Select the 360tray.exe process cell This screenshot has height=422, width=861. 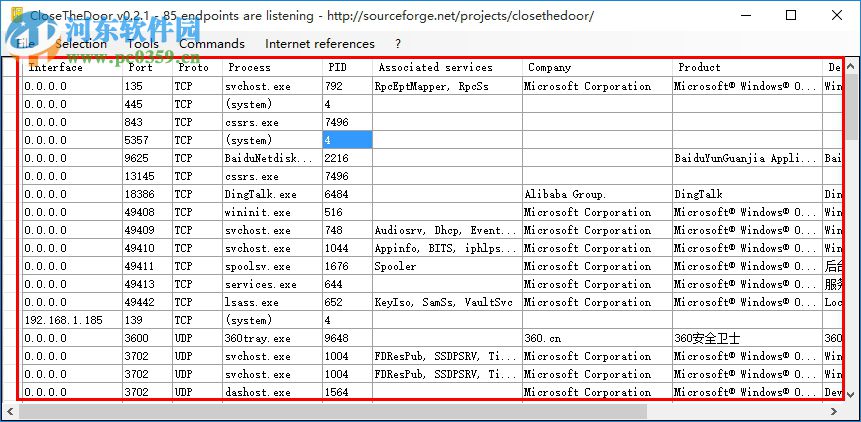[272, 339]
